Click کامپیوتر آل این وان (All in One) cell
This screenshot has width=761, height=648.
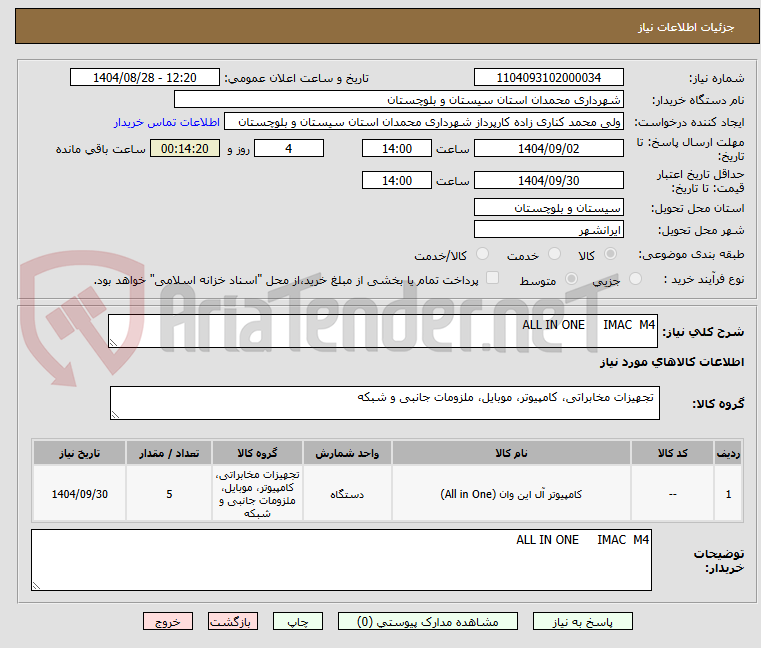511,494
